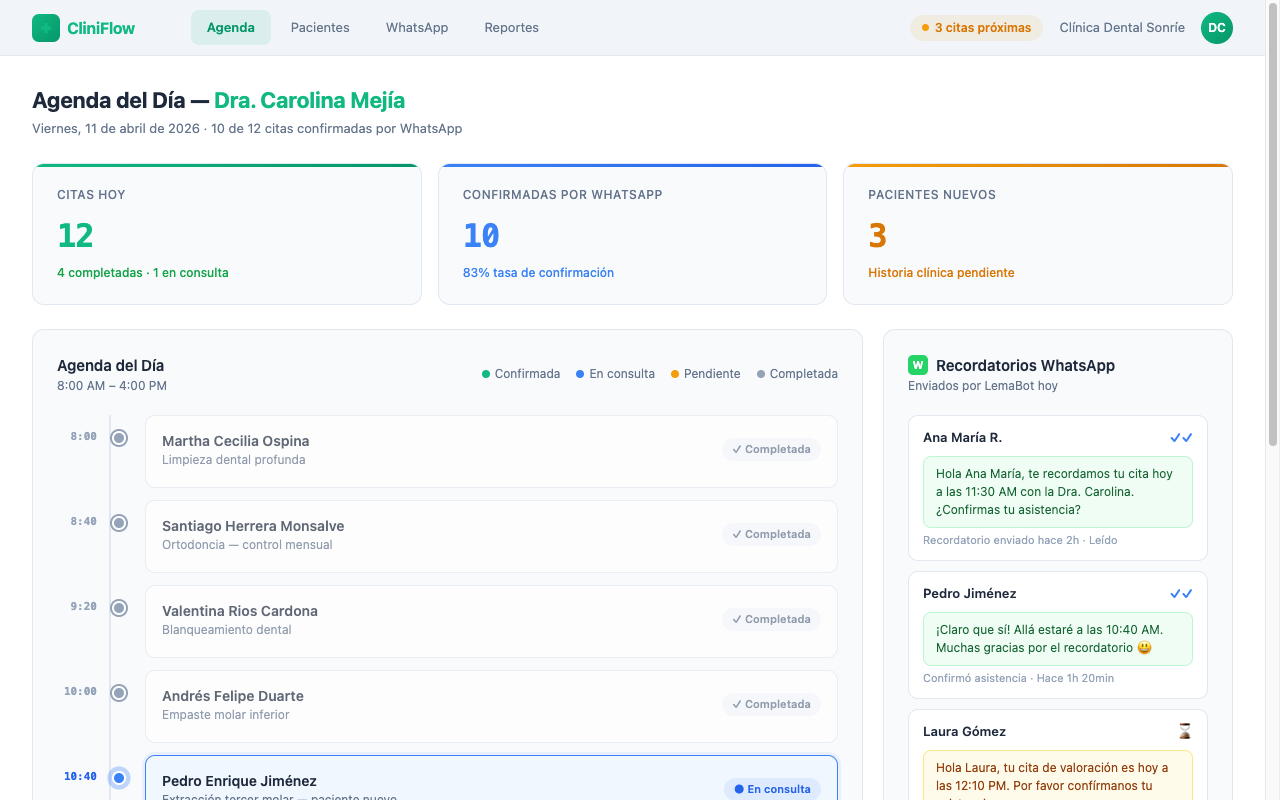
Task: Click the blue double checkmarks on Ana María's reminder
Action: tap(1182, 437)
